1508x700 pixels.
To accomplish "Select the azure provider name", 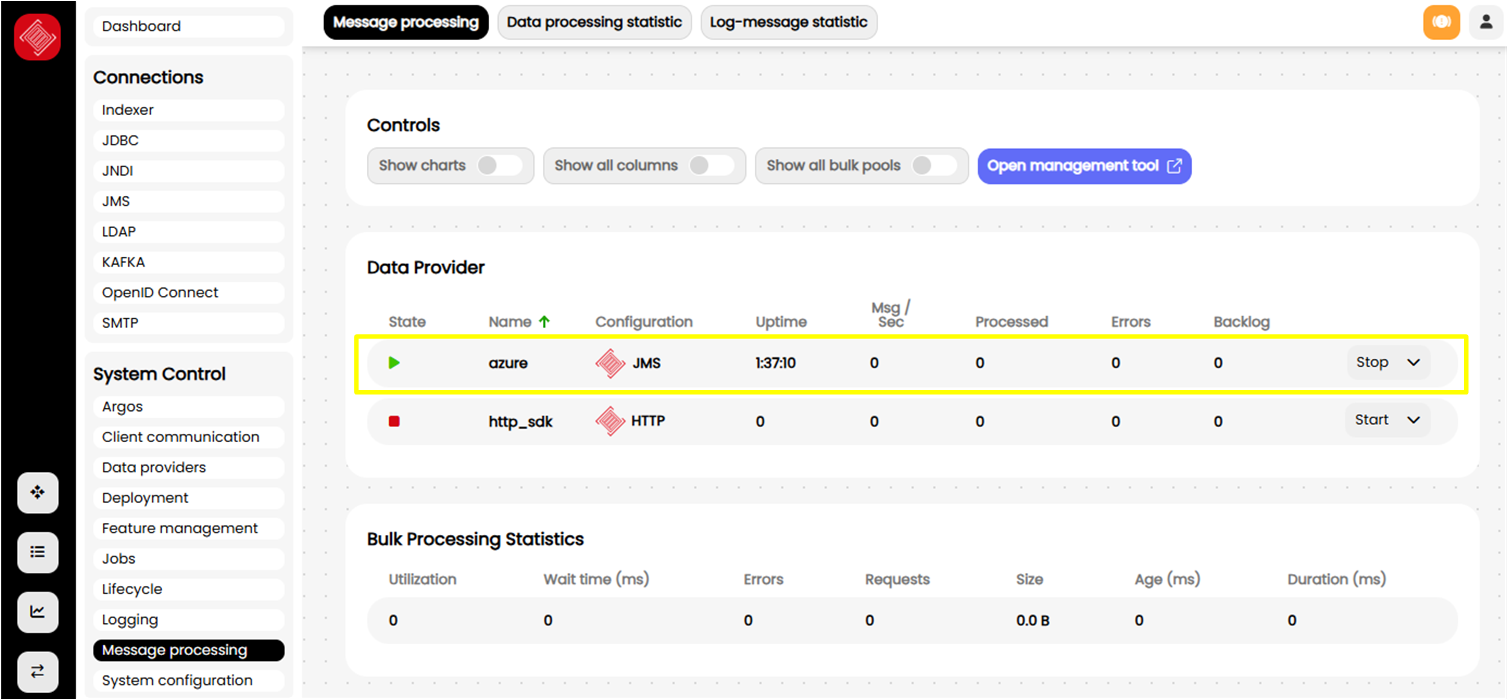I will click(508, 363).
